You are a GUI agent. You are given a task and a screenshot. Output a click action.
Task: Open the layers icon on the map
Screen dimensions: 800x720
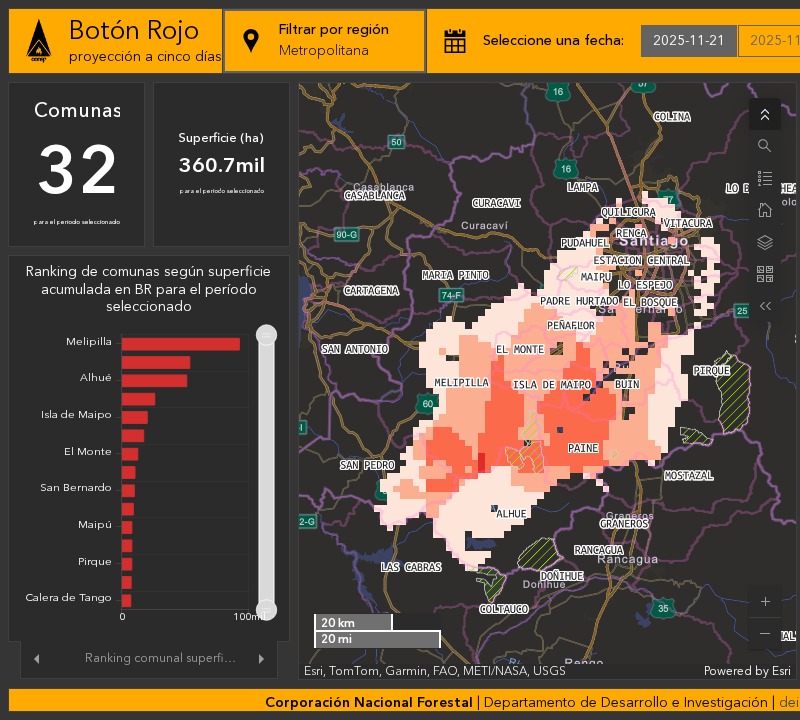(x=765, y=243)
